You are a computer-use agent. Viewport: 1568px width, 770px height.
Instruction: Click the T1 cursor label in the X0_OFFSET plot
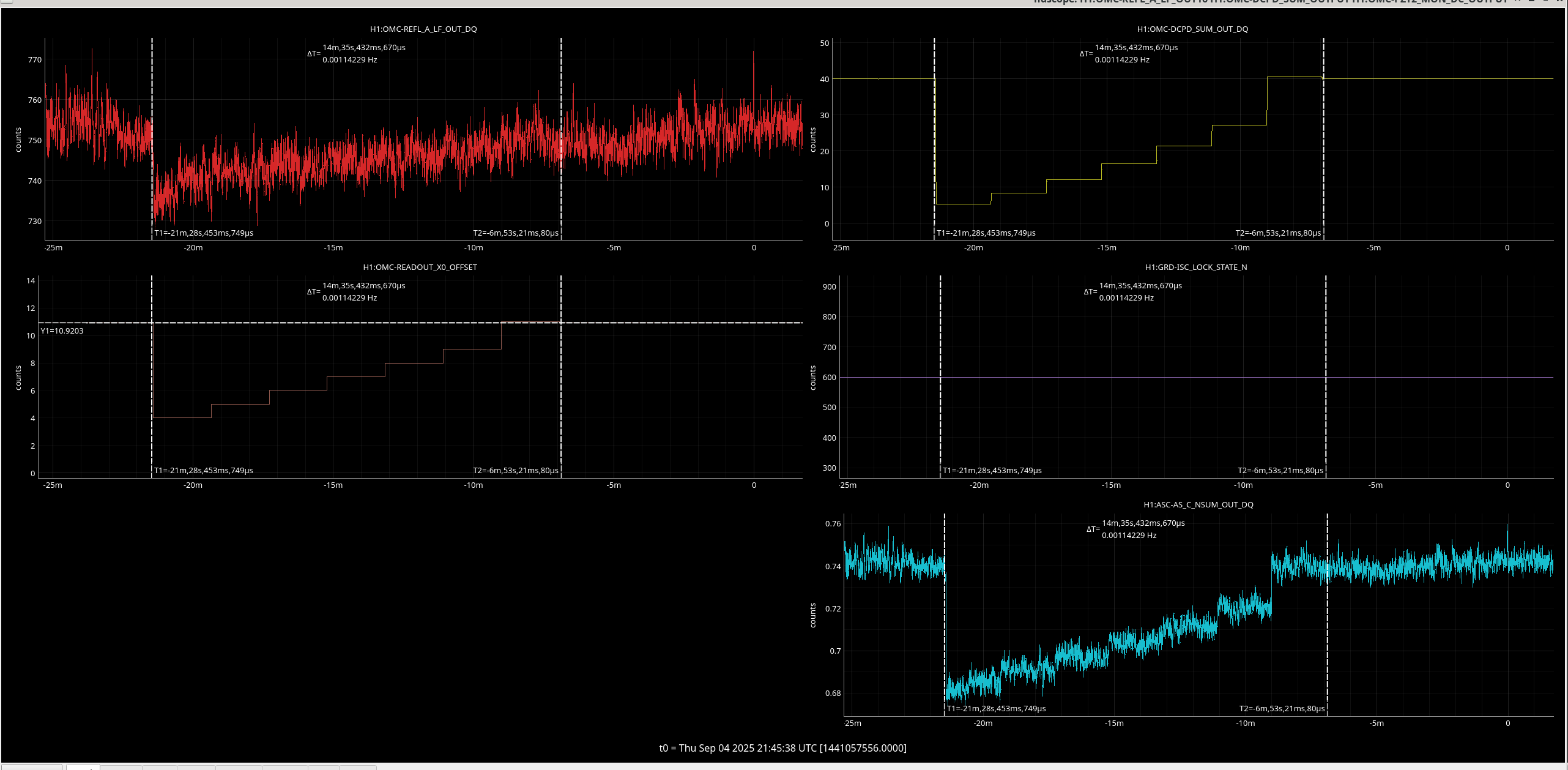[x=204, y=470]
